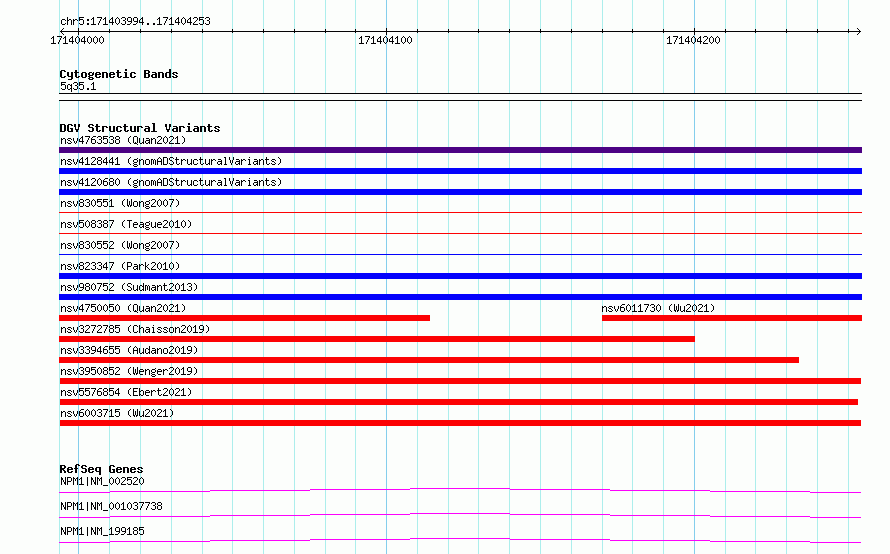Click the 171404200 ruler coordinate

693,40
